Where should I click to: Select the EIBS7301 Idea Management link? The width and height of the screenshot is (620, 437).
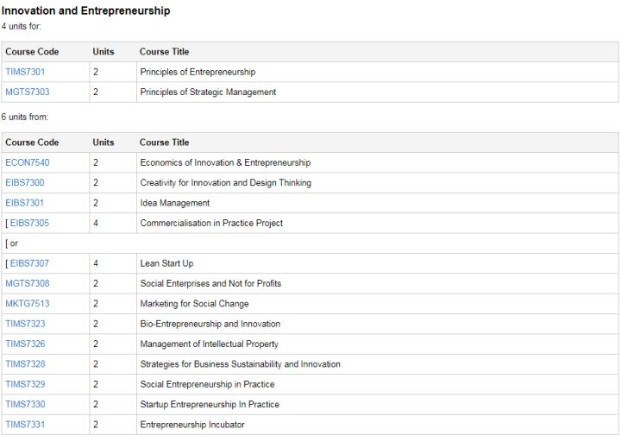pos(25,203)
